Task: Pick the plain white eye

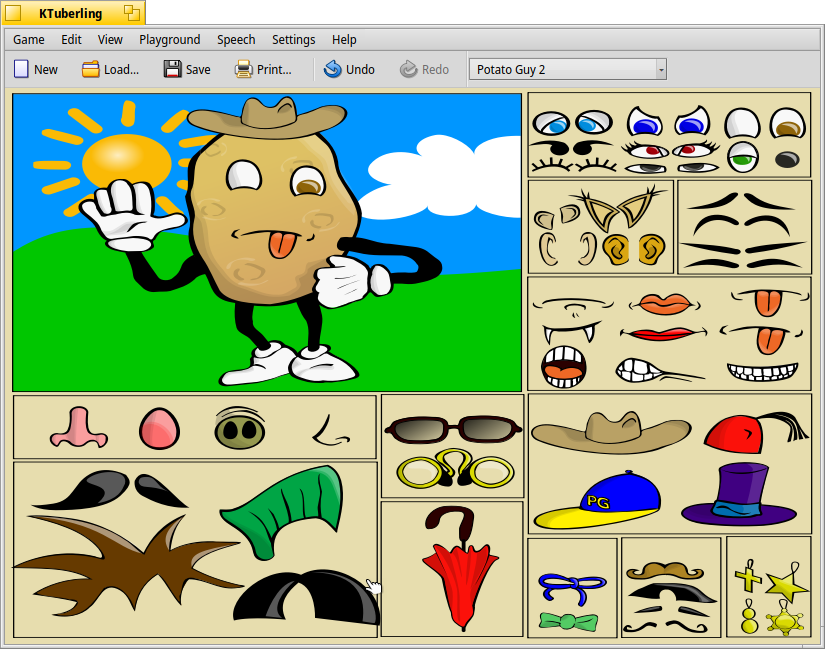Action: [x=742, y=124]
